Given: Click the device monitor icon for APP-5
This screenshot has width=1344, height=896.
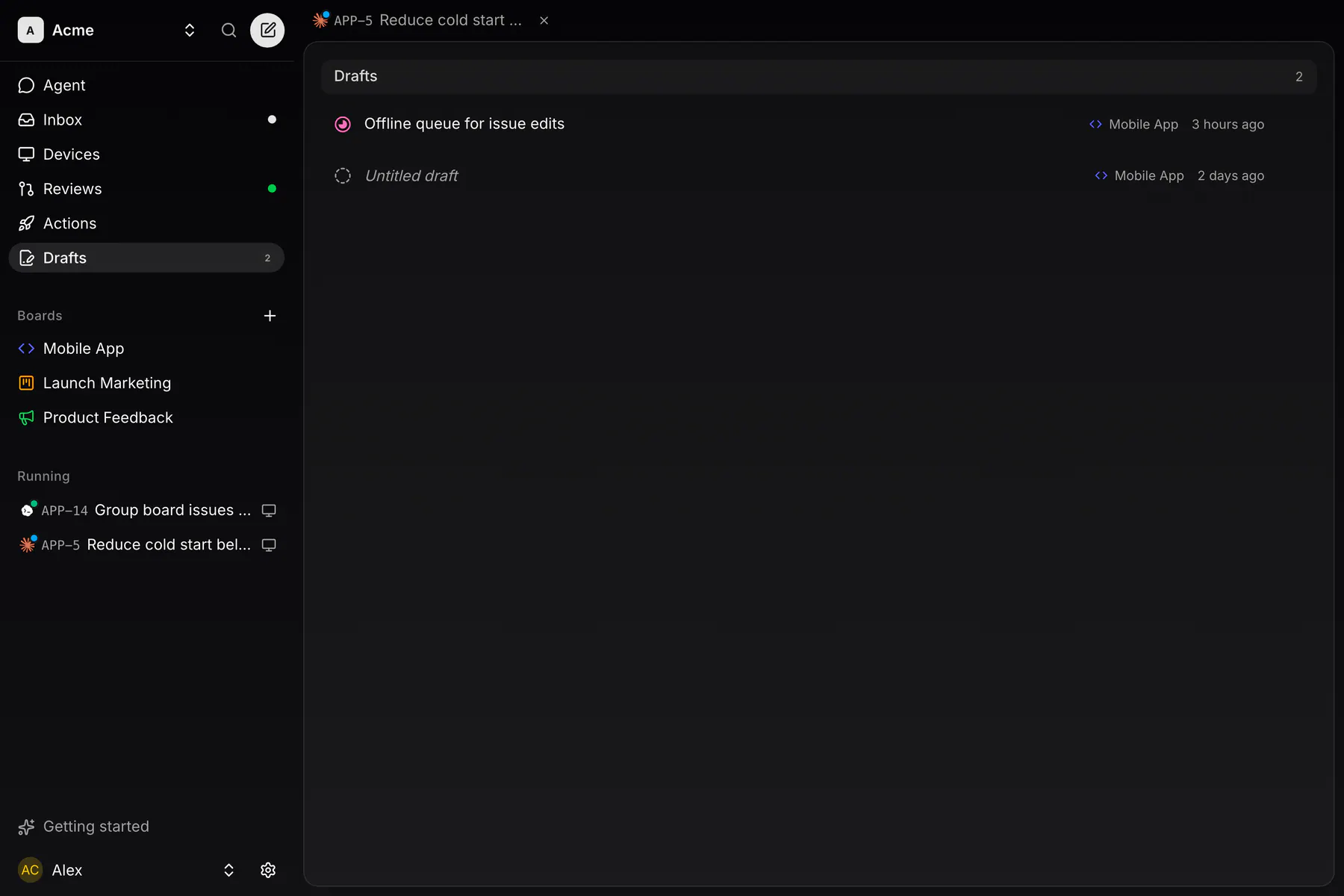Looking at the screenshot, I should [x=269, y=545].
